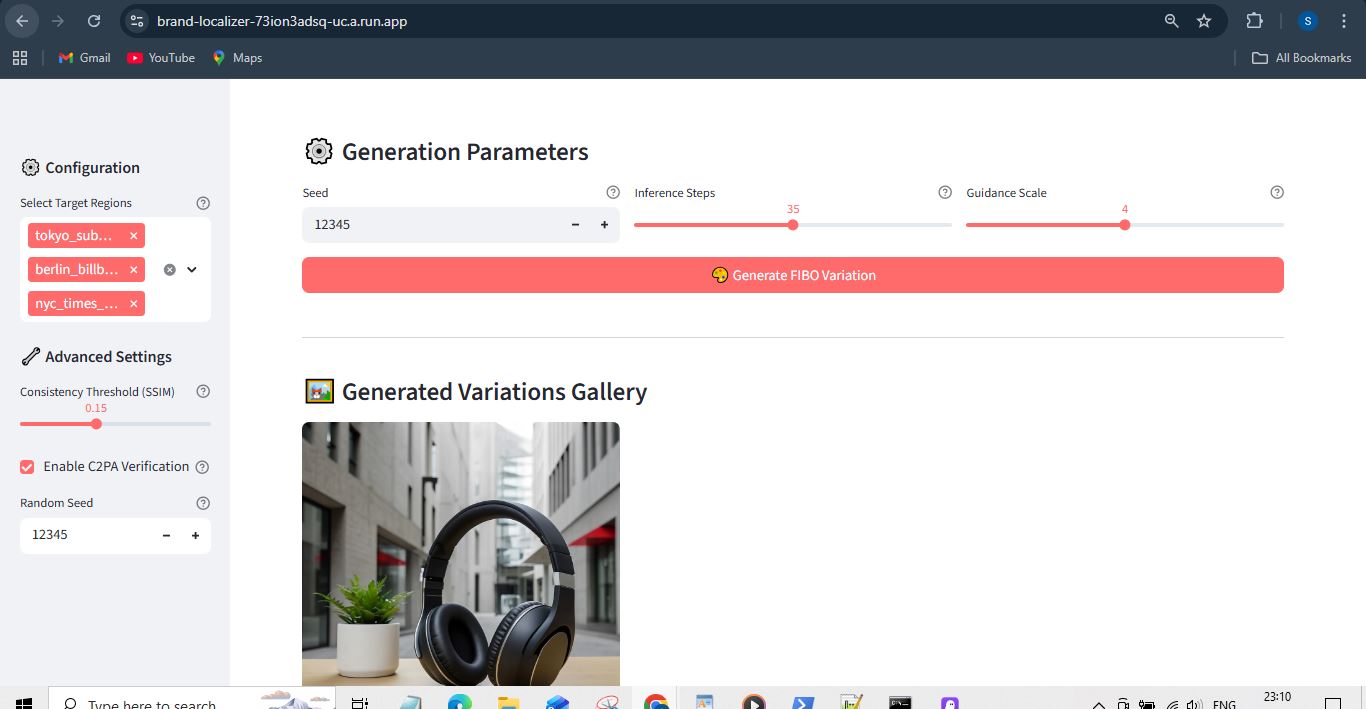Click the Generated Variations Gallery heading
1366x709 pixels.
pos(494,392)
